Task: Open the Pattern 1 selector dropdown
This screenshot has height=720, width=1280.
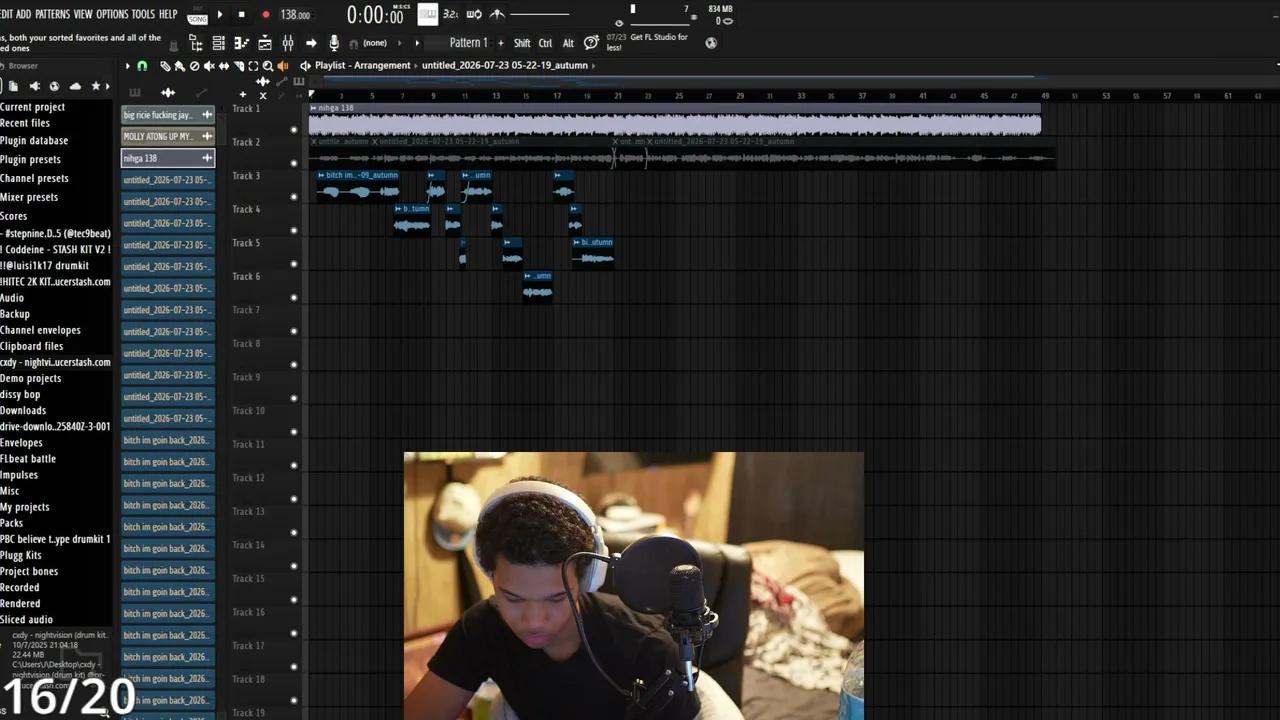Action: pos(468,43)
